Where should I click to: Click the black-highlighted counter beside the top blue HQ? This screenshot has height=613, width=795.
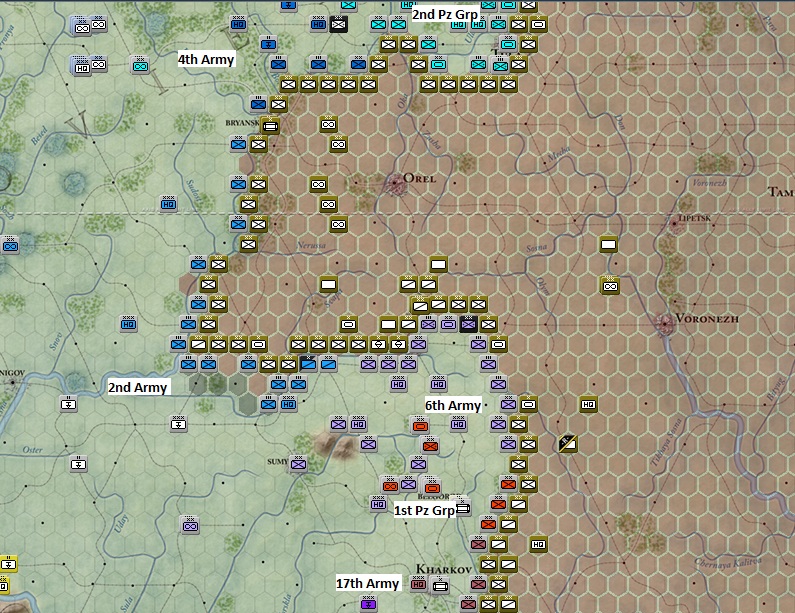coord(338,24)
